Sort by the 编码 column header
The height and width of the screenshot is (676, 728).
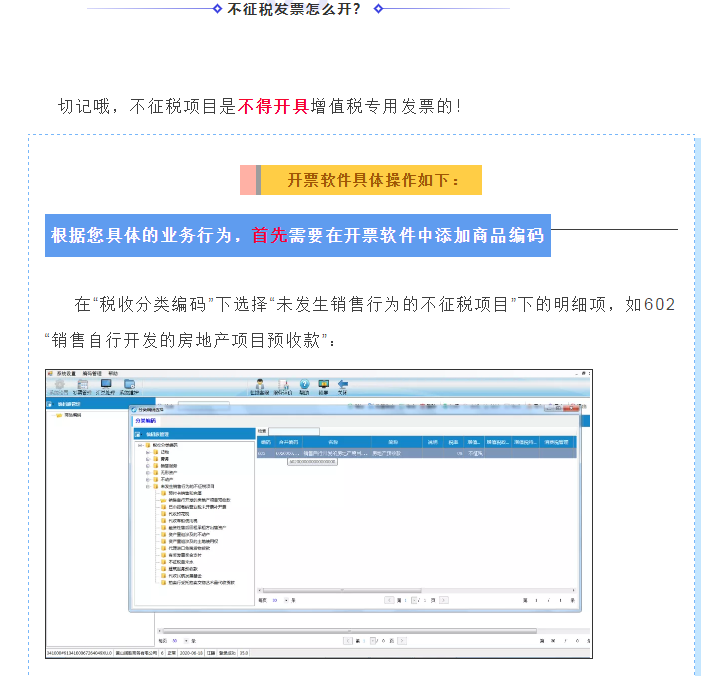tap(266, 442)
